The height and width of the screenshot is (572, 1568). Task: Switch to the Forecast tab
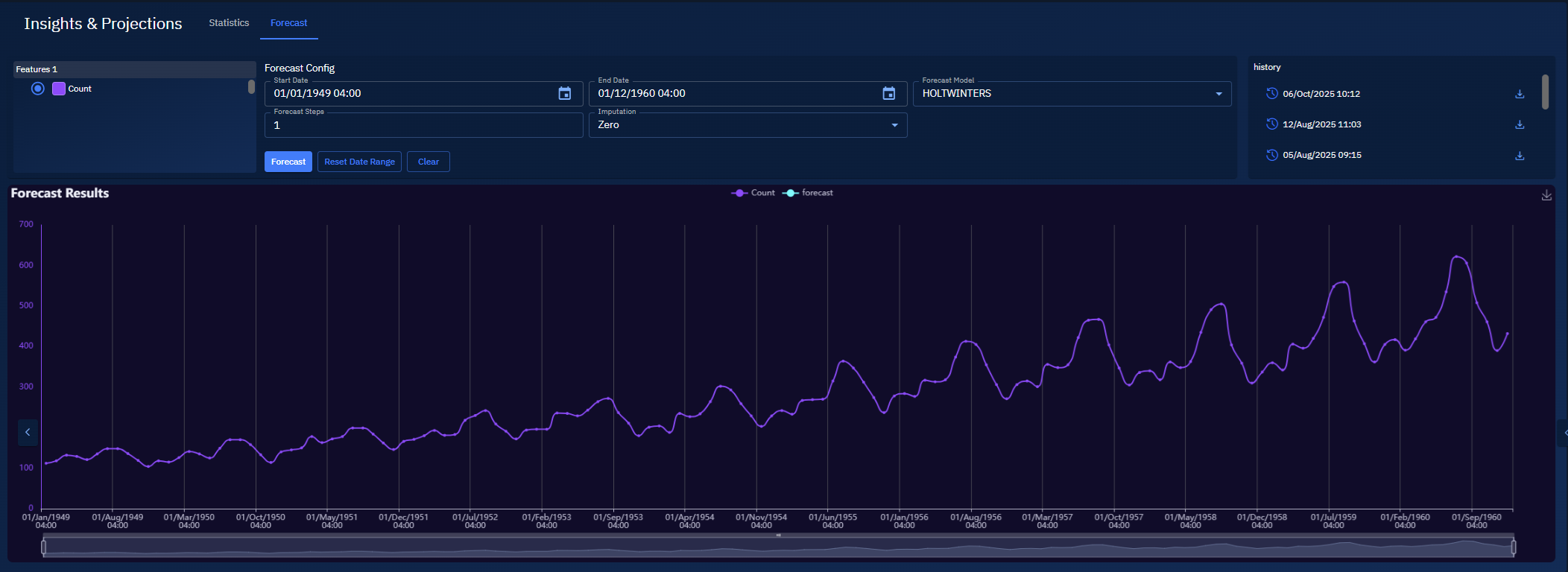coord(288,23)
